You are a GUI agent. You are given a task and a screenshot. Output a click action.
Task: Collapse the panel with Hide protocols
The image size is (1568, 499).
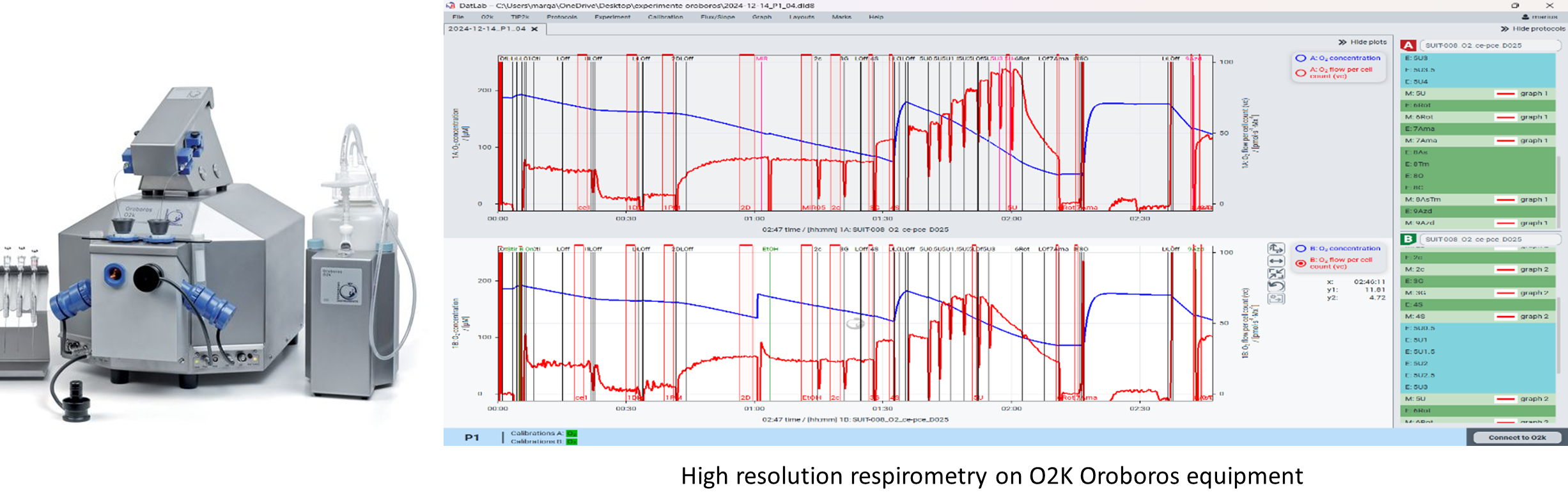(x=1532, y=29)
